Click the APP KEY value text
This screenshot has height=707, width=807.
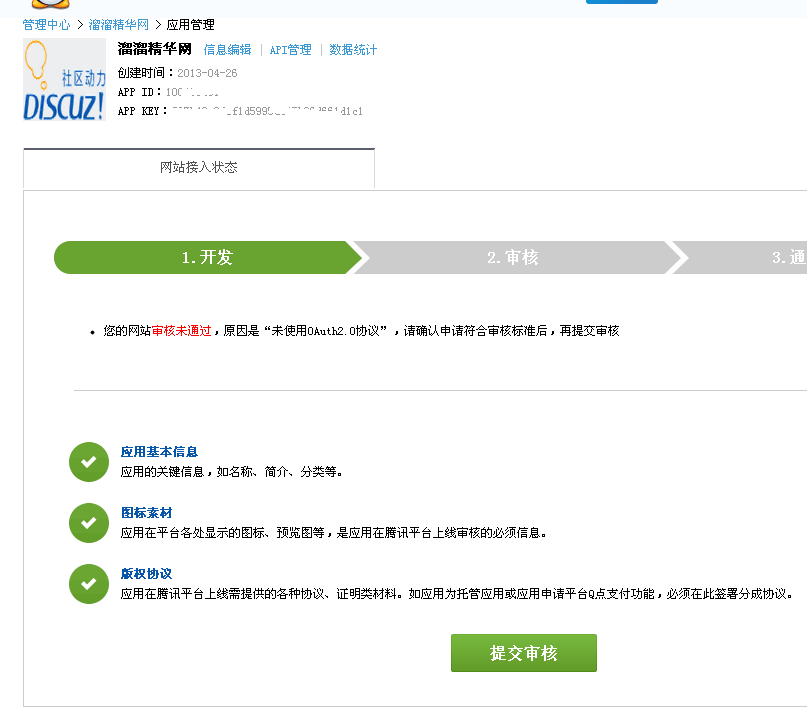(x=267, y=111)
